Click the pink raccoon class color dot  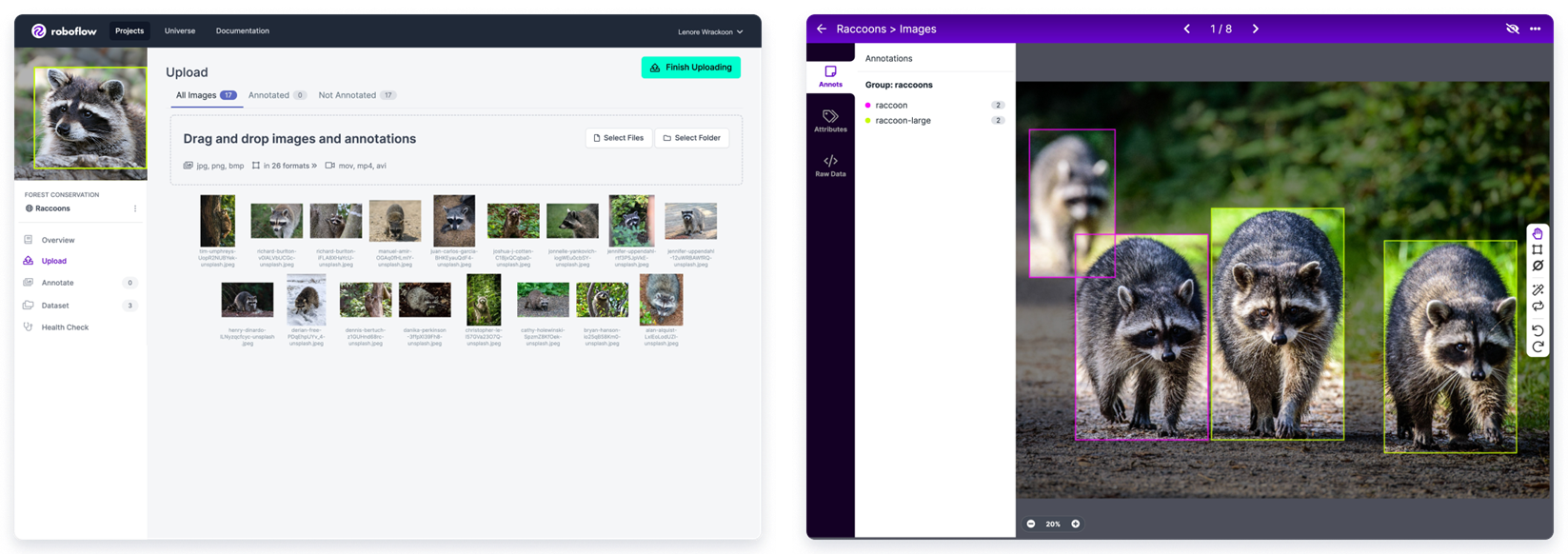pos(867,106)
